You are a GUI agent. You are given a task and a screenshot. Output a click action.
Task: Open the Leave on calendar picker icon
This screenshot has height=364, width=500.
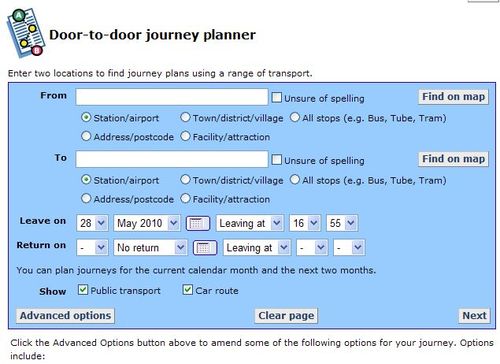click(198, 223)
